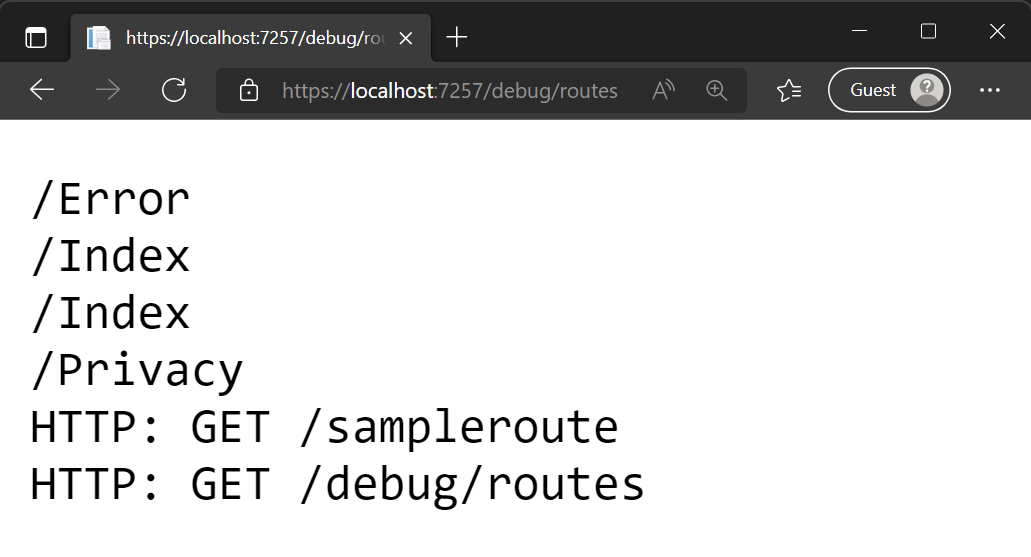The width and height of the screenshot is (1031, 557).
Task: Click the address bar URL field
Action: (x=450, y=91)
